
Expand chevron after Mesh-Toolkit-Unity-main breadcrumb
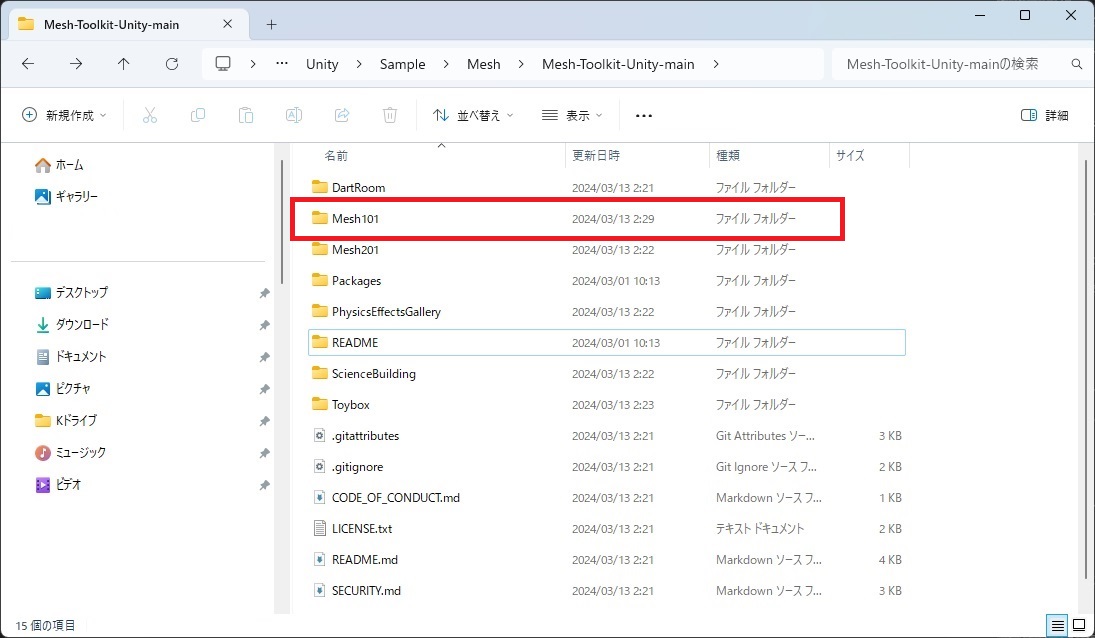point(716,64)
